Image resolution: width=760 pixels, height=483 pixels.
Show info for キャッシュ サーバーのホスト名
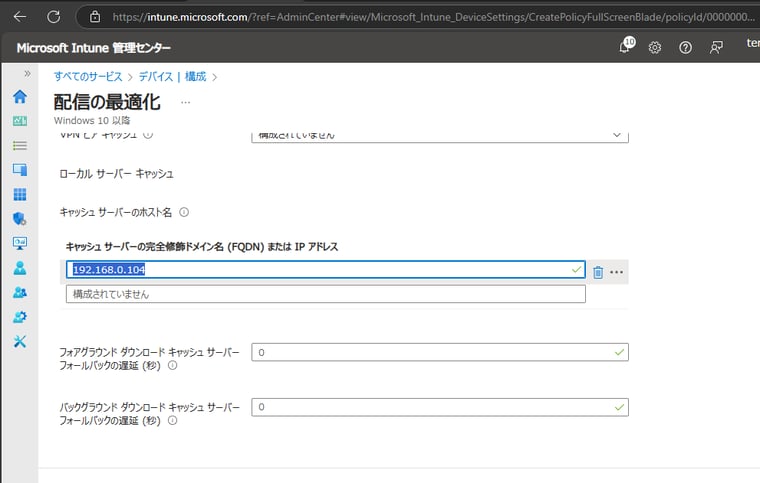(x=184, y=212)
